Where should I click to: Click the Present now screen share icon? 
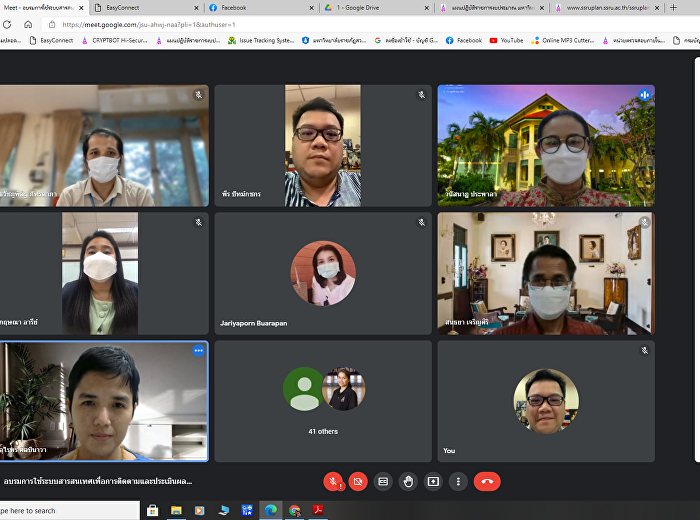pyautogui.click(x=433, y=481)
